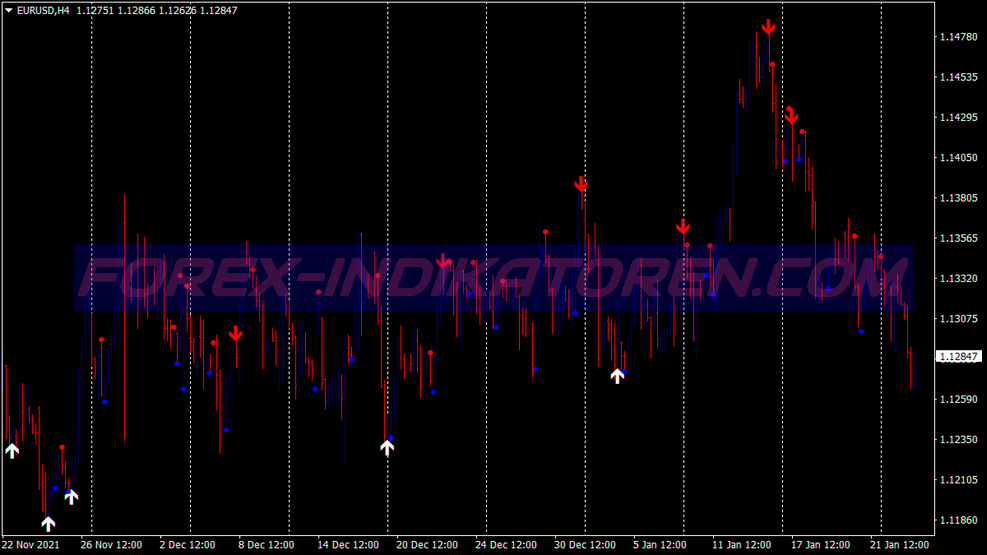
Task: Click the 30 Dec 12:00 time label
Action: coord(585,545)
